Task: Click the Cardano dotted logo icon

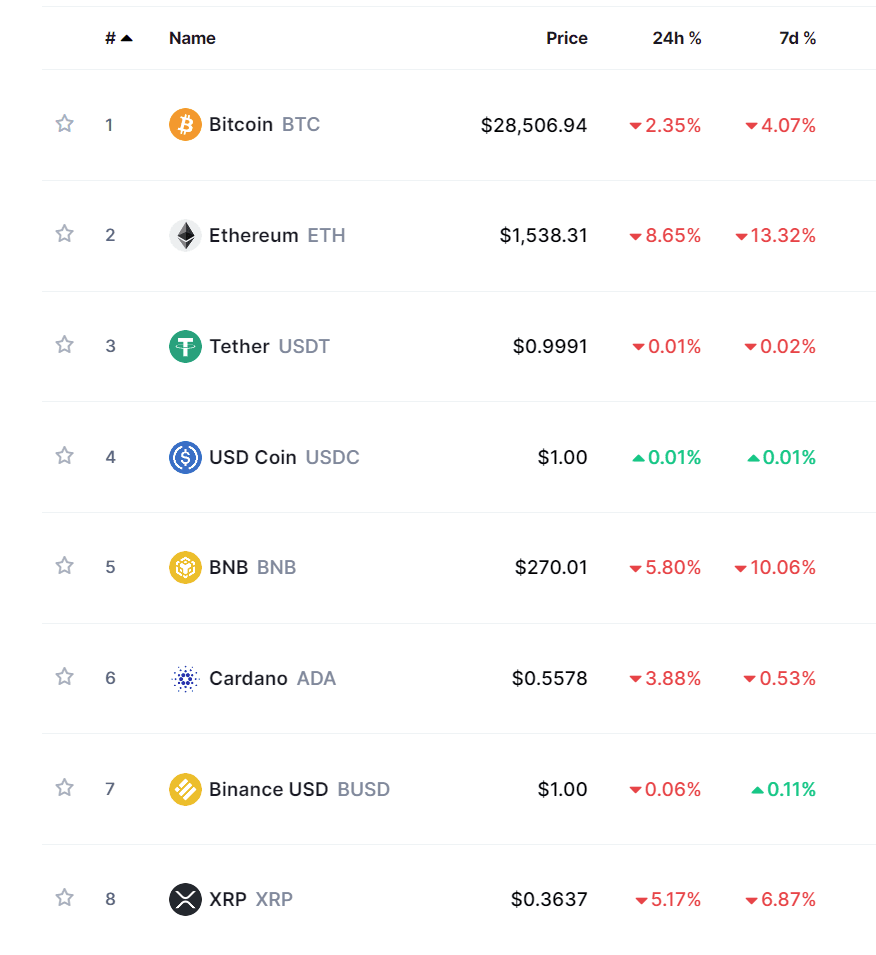Action: (185, 678)
